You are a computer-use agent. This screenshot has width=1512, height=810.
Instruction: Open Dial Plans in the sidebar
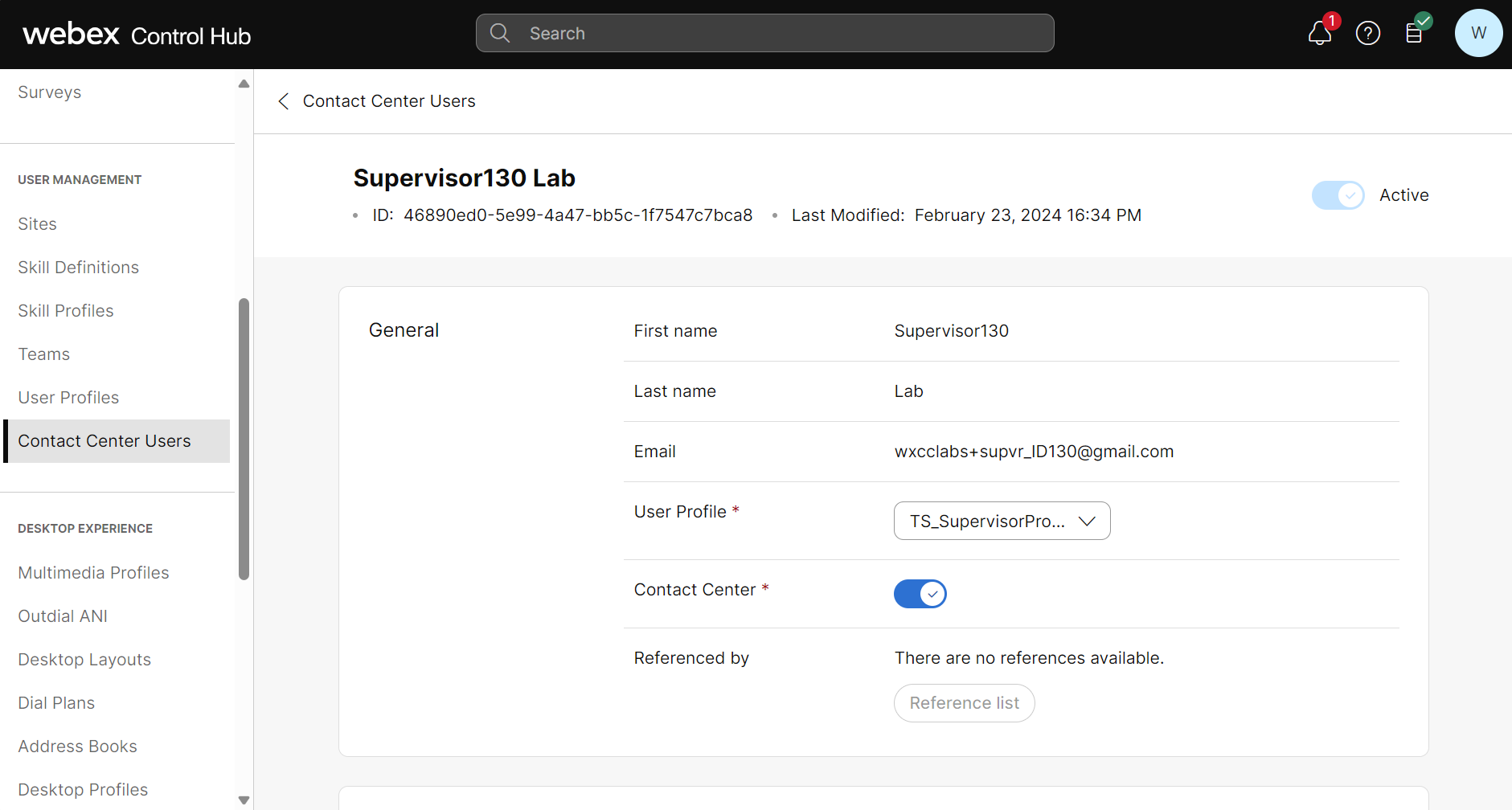pos(56,703)
